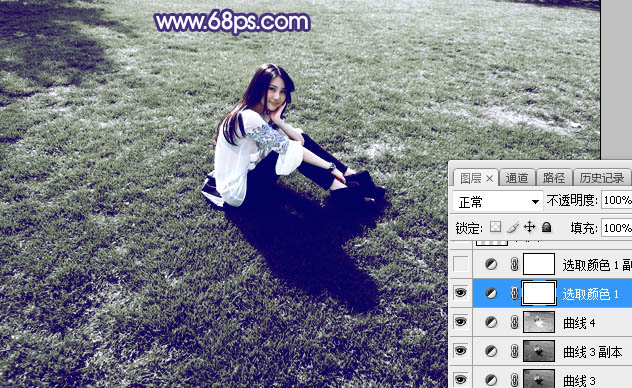
Task: Click the 不透明度 opacity value field
Action: pos(616,200)
